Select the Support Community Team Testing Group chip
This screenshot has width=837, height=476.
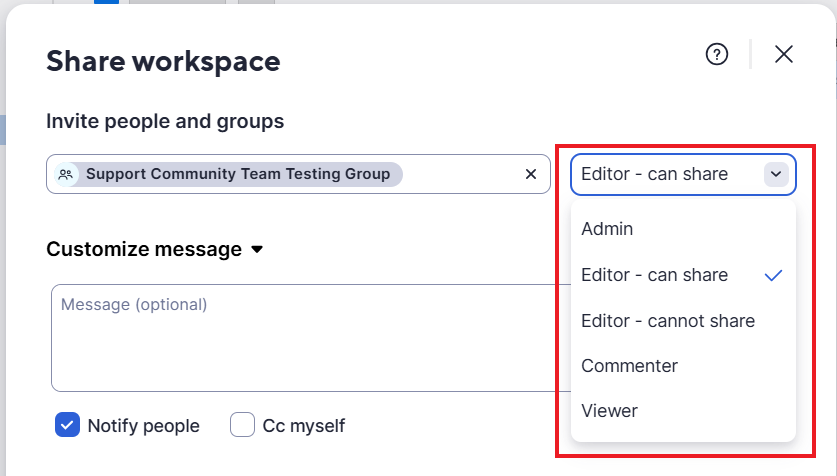[x=228, y=174]
